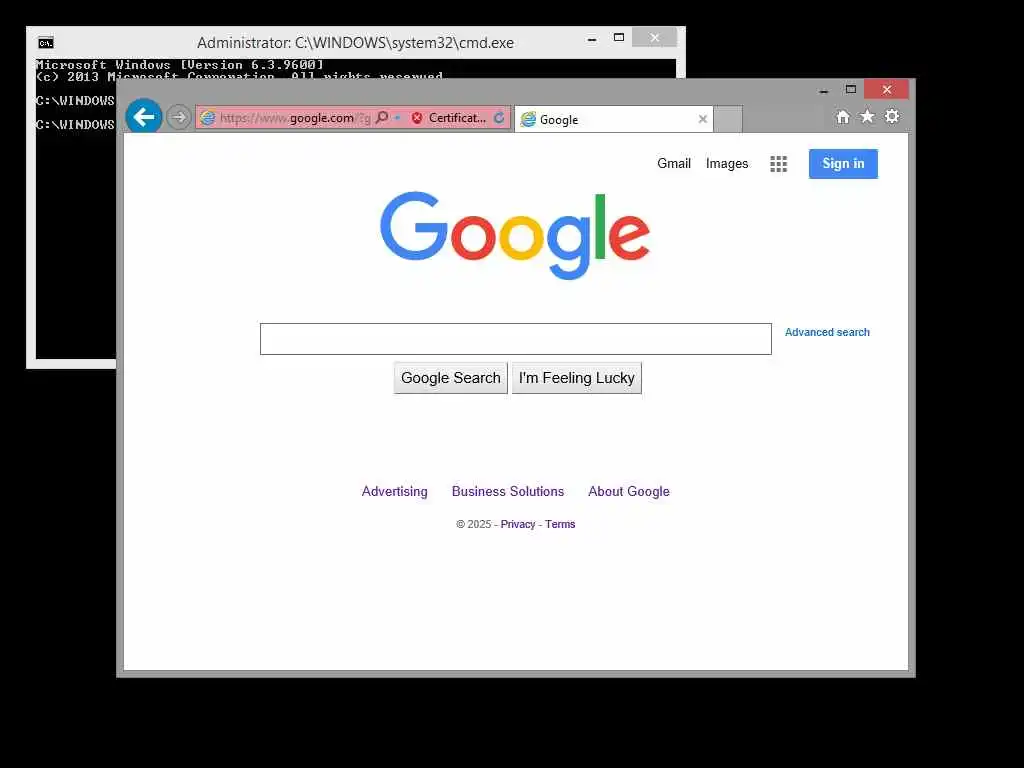
Task: Click the Google search text box
Action: pos(516,339)
